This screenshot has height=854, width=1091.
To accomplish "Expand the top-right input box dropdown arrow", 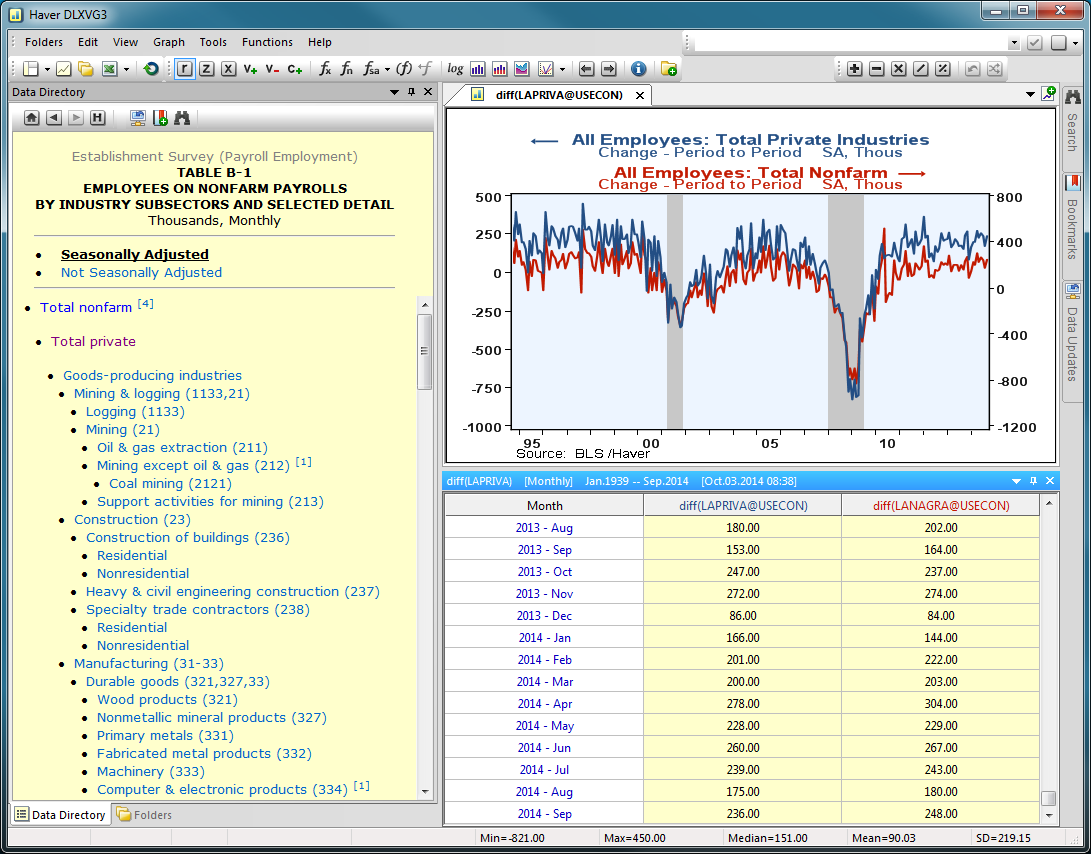I will tap(1014, 43).
